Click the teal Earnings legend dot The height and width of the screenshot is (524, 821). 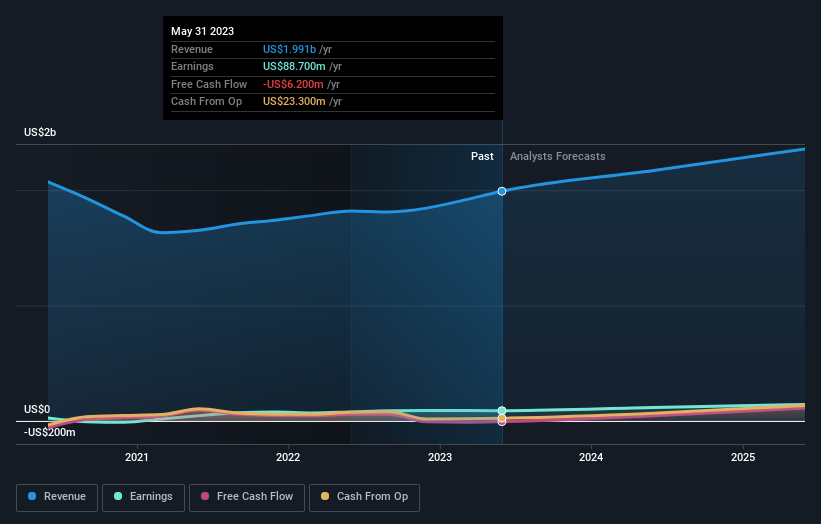118,496
